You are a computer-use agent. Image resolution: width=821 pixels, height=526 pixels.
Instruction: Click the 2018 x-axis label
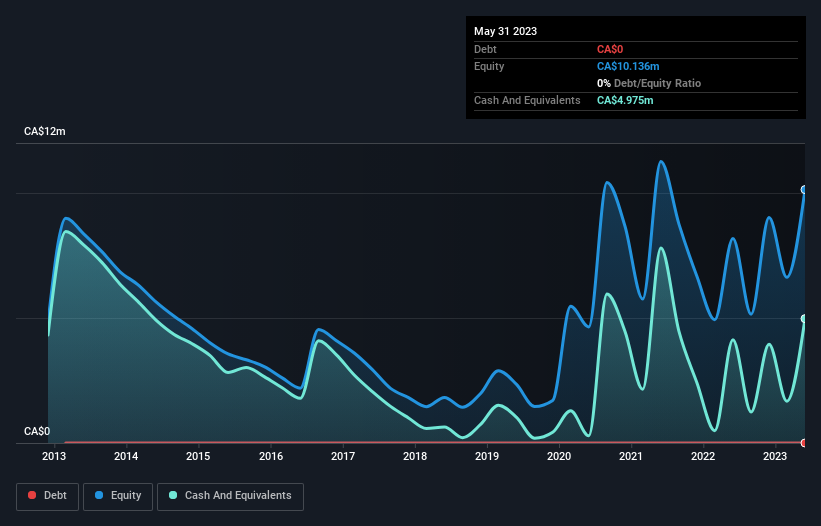(415, 456)
